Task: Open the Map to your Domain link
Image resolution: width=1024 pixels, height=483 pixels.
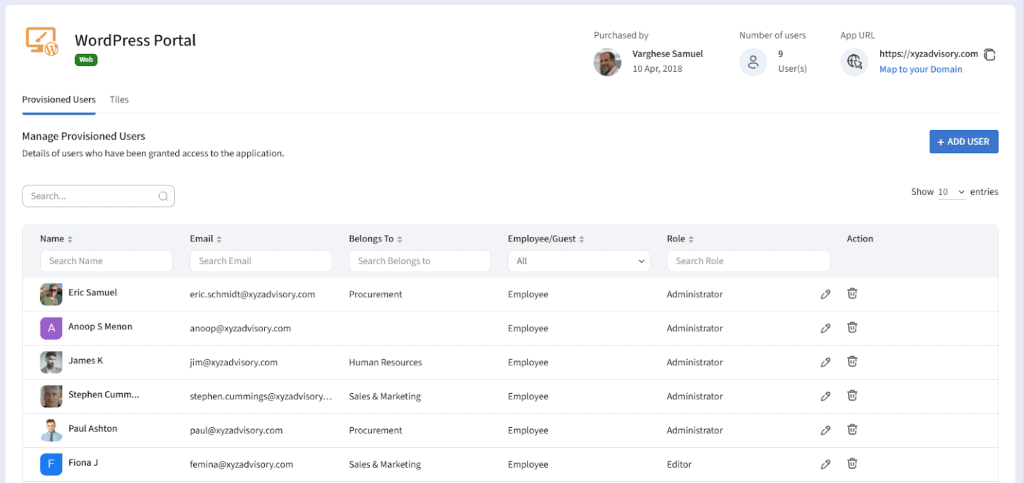Action: 920,70
